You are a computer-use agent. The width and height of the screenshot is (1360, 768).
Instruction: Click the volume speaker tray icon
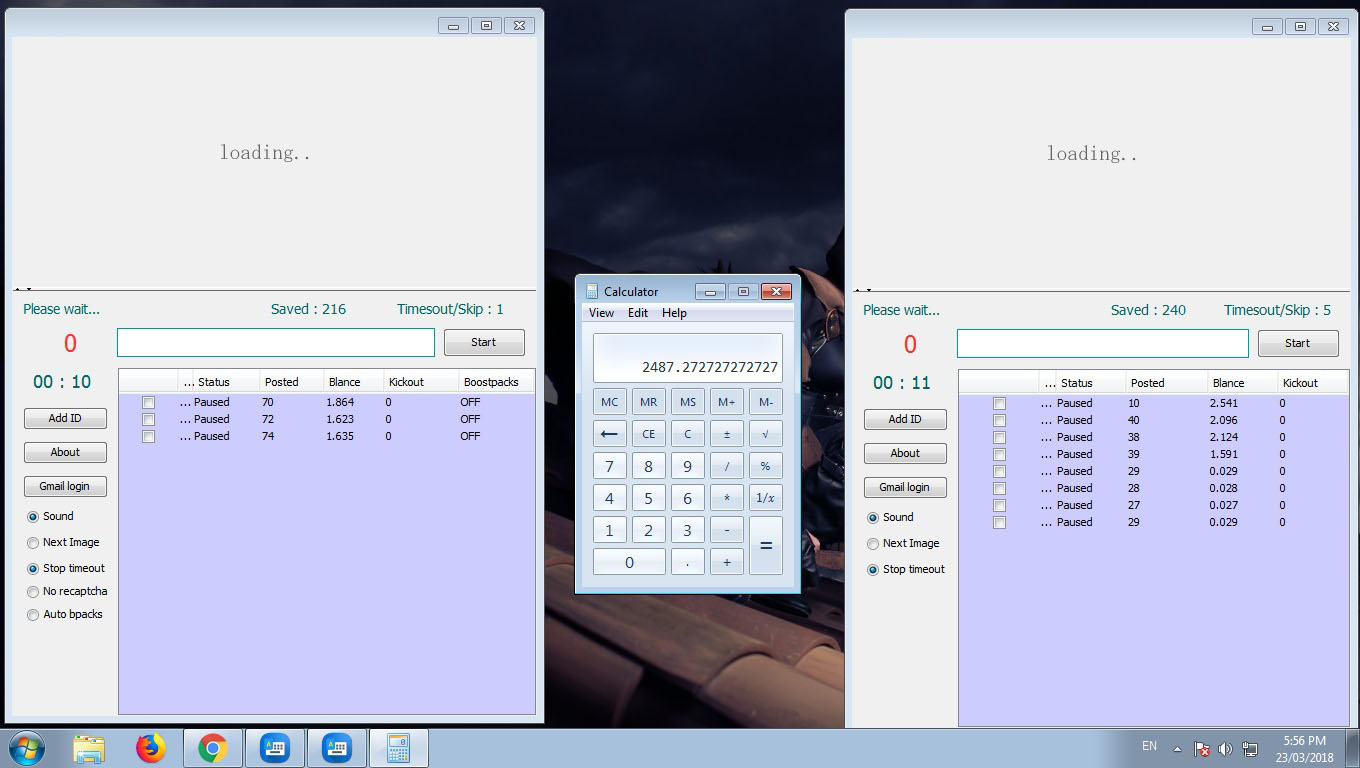coord(1226,749)
